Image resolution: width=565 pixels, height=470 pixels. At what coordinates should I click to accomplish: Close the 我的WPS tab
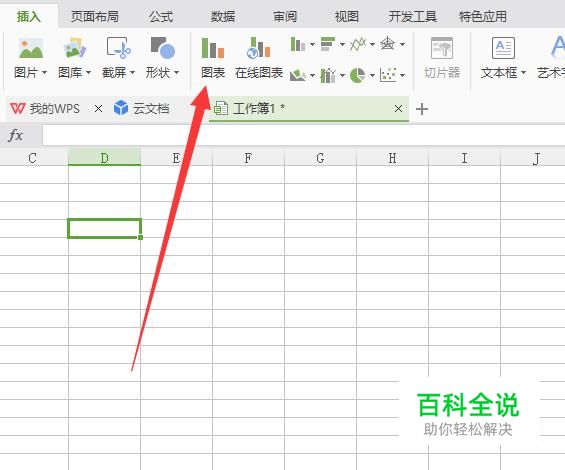click(x=98, y=108)
